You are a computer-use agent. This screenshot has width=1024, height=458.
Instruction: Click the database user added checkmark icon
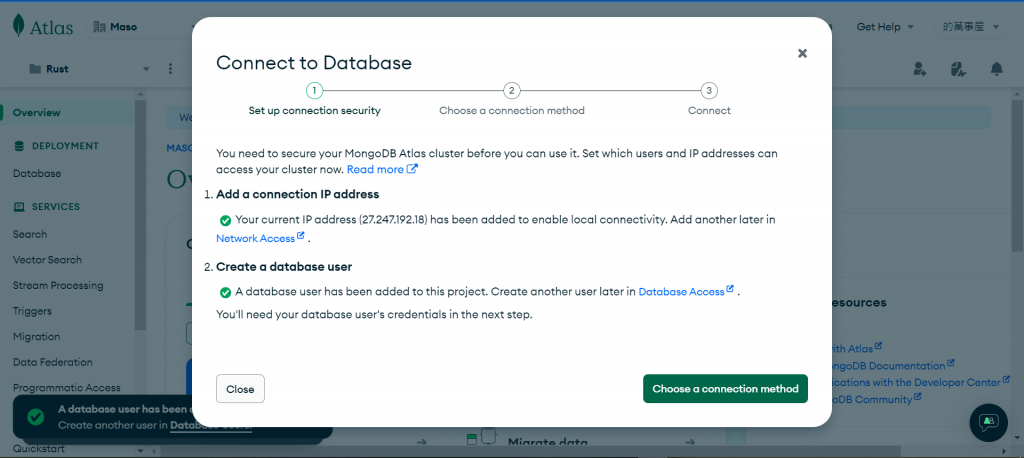pyautogui.click(x=225, y=293)
